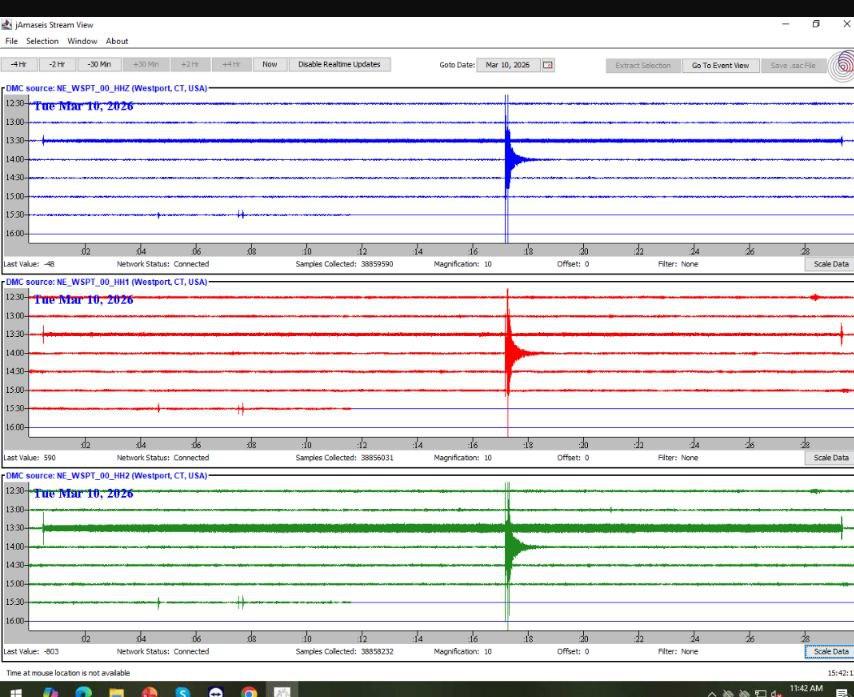Open the notification center icon
Image resolution: width=854 pixels, height=697 pixels.
841,692
